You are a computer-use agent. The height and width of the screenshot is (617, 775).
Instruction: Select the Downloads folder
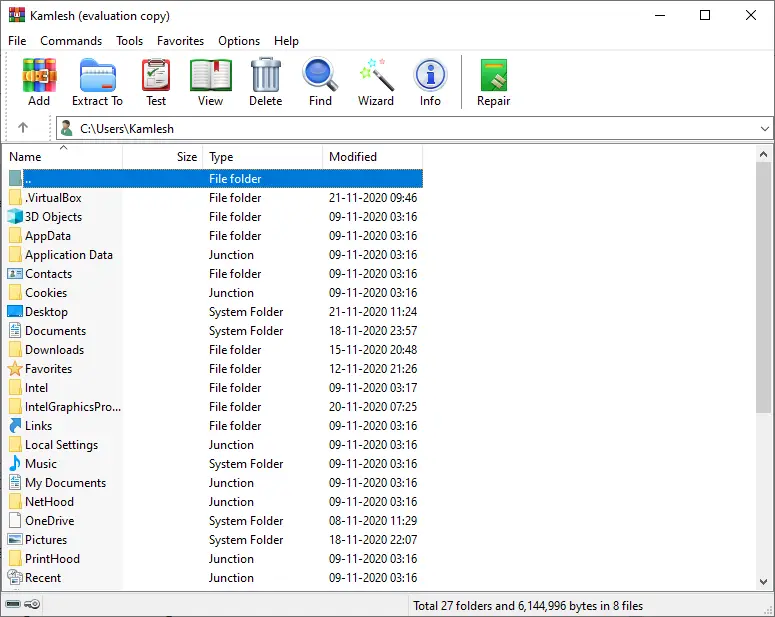[x=215, y=350]
